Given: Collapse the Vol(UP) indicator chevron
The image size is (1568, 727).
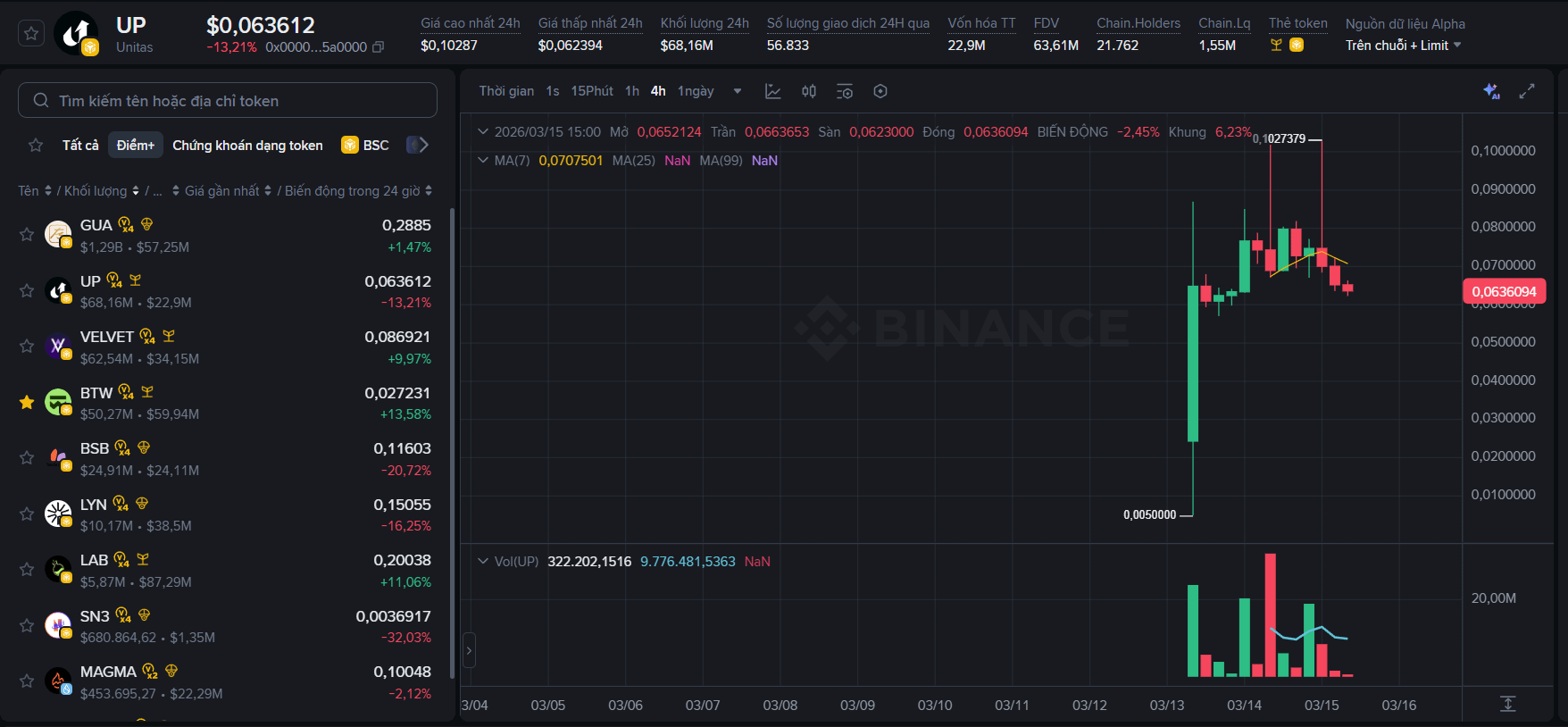Looking at the screenshot, I should coord(483,561).
